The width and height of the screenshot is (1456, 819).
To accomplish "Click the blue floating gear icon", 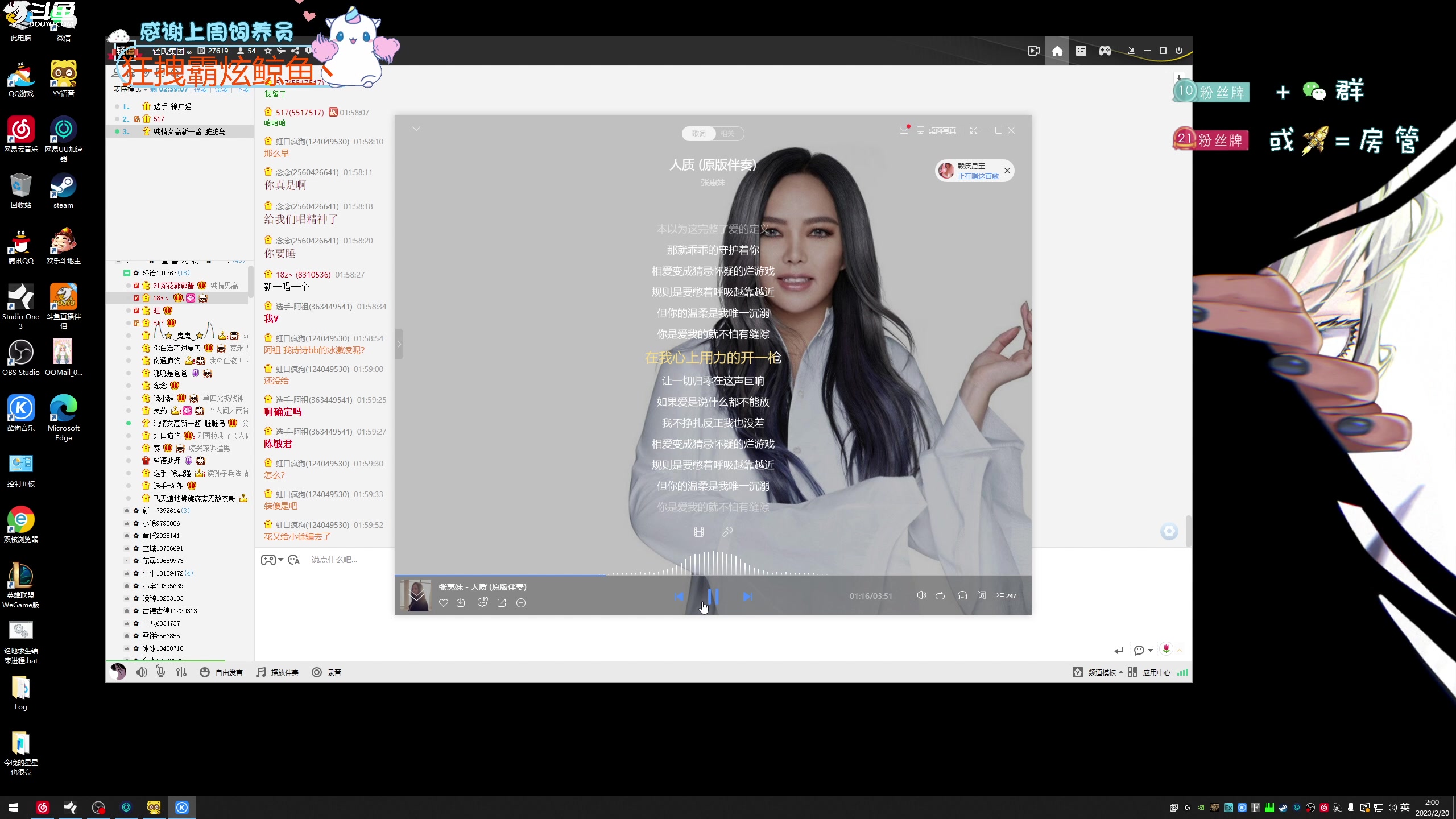I will point(1169,531).
